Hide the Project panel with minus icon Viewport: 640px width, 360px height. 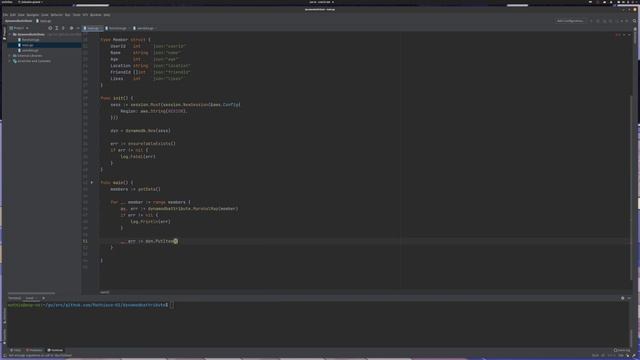(x=78, y=28)
